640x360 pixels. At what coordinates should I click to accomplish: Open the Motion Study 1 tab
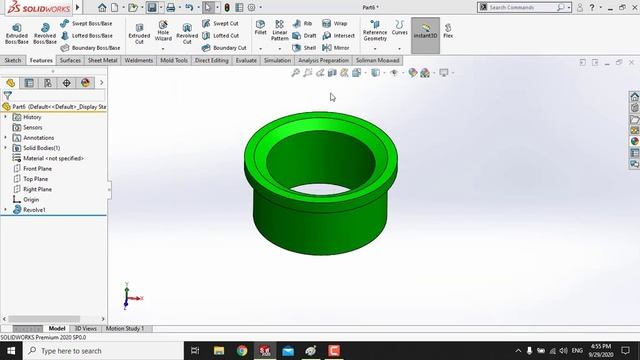tap(125, 328)
